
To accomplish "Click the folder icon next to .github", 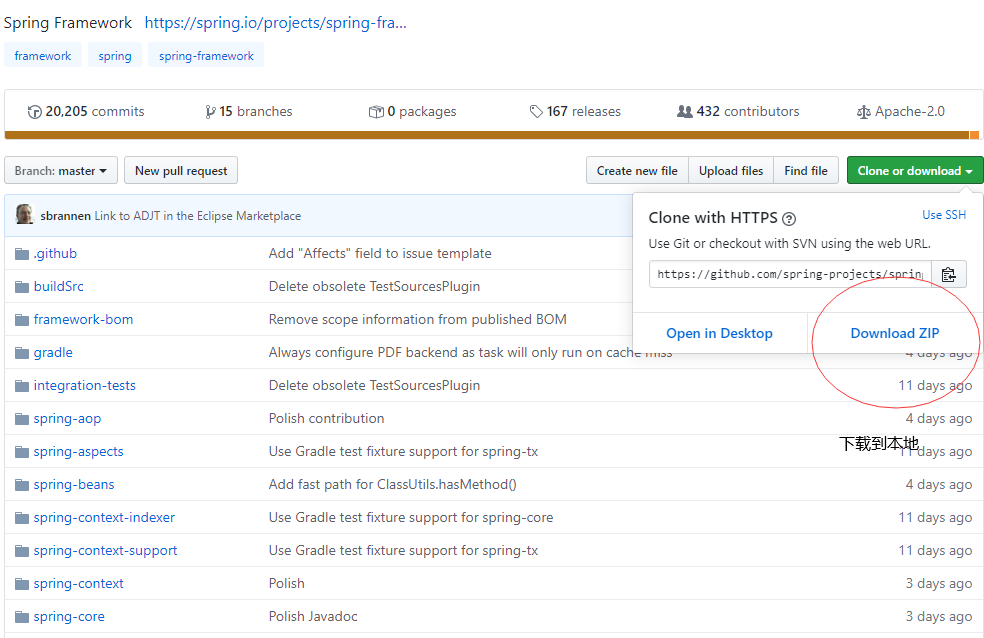I will 22,254.
